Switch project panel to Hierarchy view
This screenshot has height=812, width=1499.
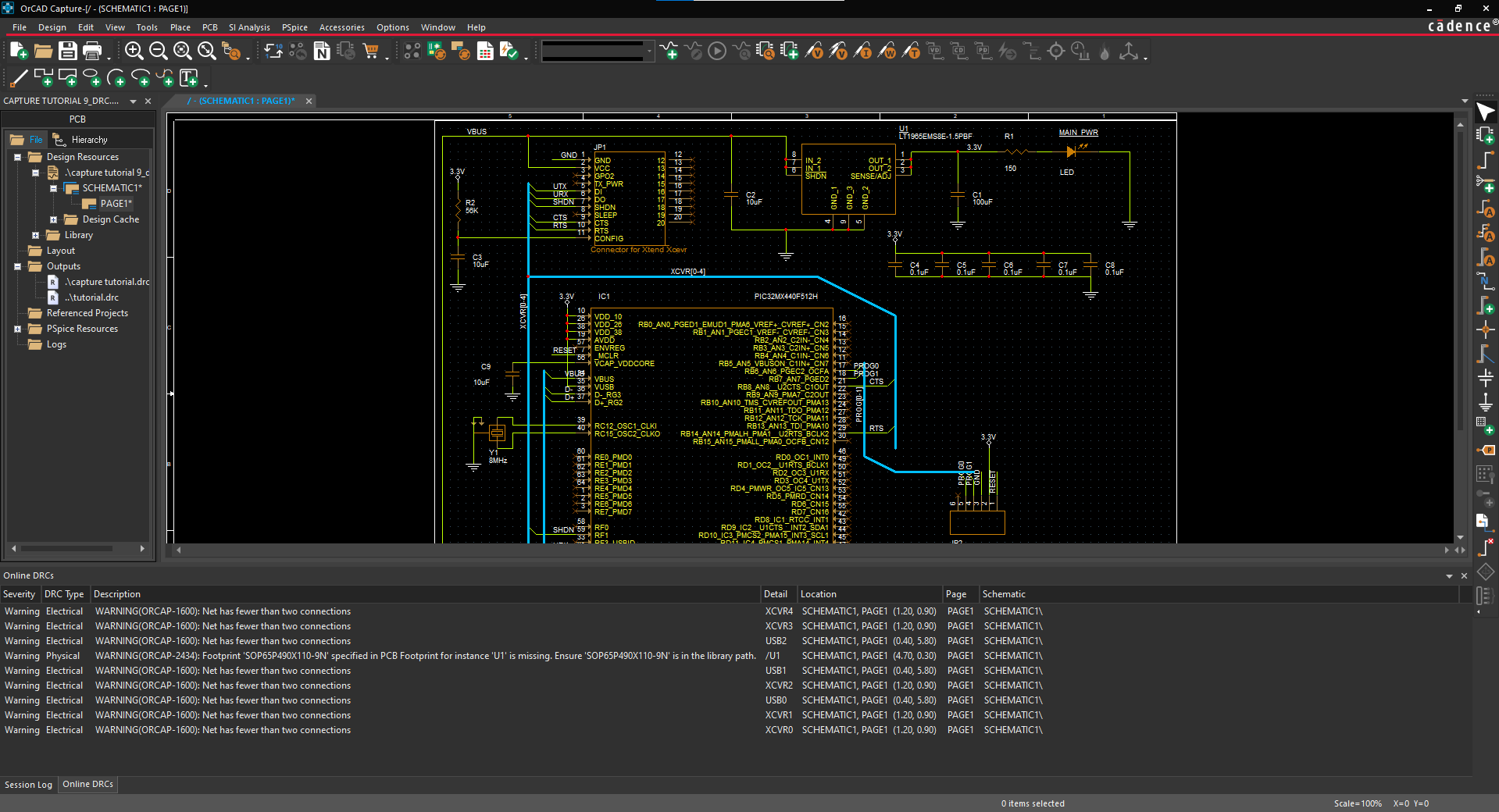tap(88, 139)
